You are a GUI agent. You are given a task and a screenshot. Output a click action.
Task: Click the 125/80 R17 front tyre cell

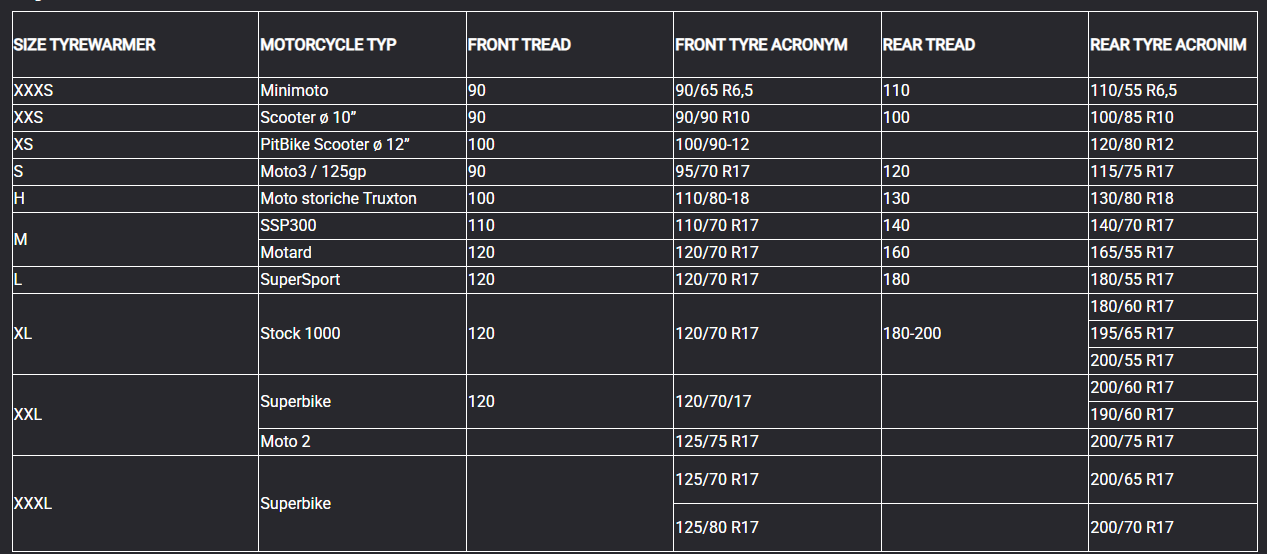click(717, 528)
